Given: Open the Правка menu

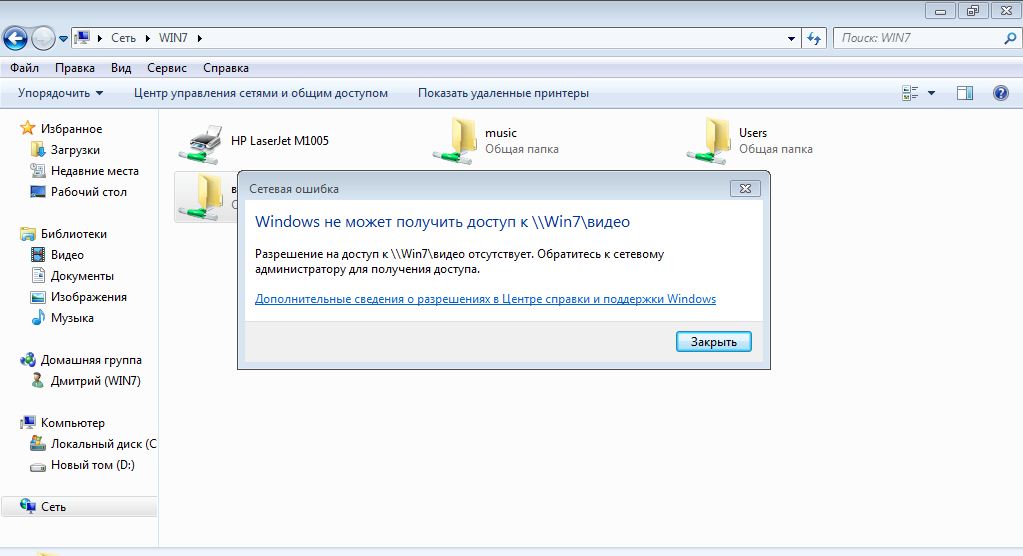Looking at the screenshot, I should pyautogui.click(x=74, y=68).
